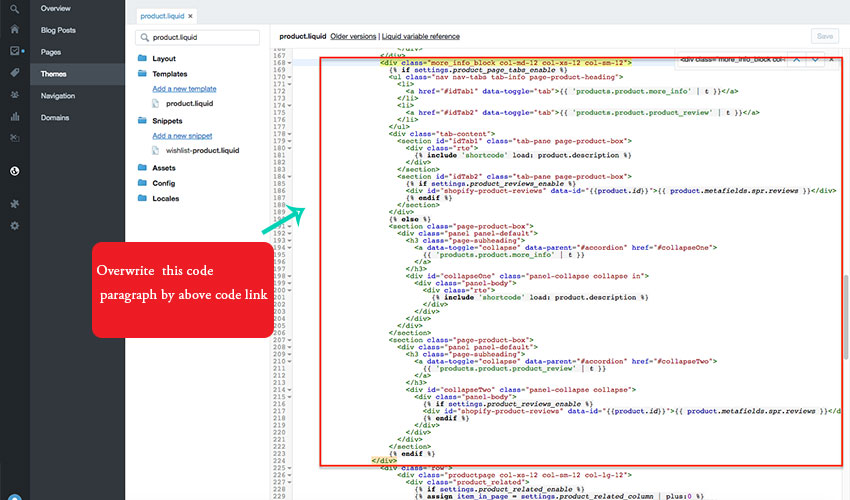The height and width of the screenshot is (500, 850).
Task: Open the Older versions link
Action: (x=355, y=36)
